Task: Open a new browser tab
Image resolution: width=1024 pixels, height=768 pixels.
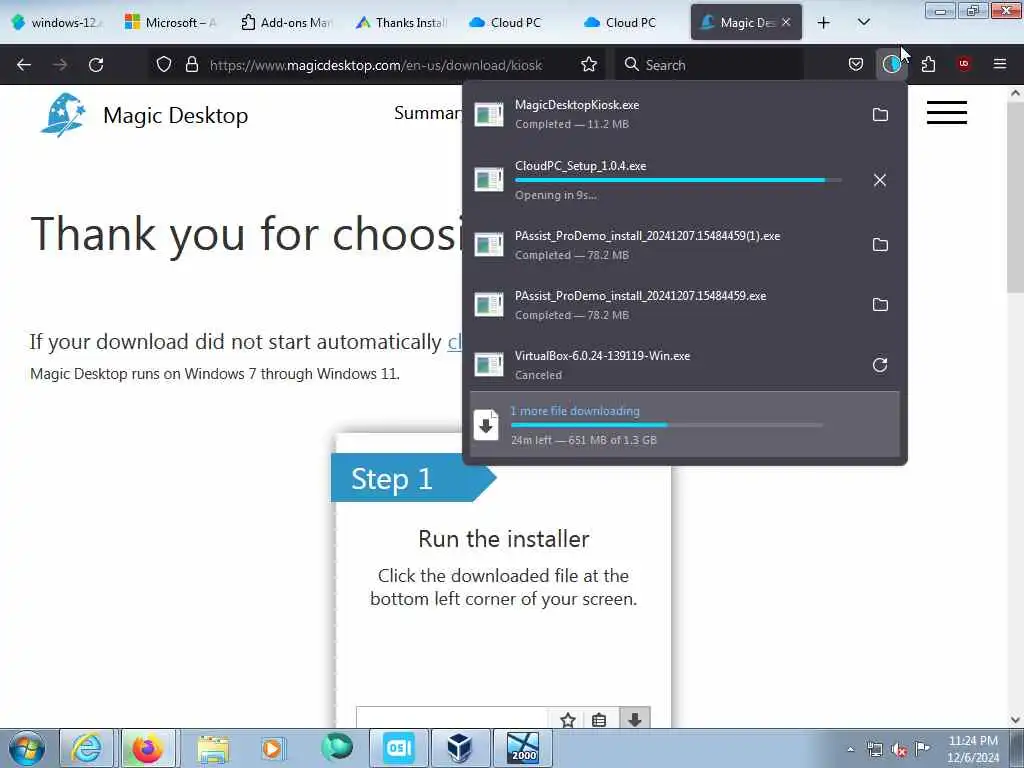Action: [824, 22]
